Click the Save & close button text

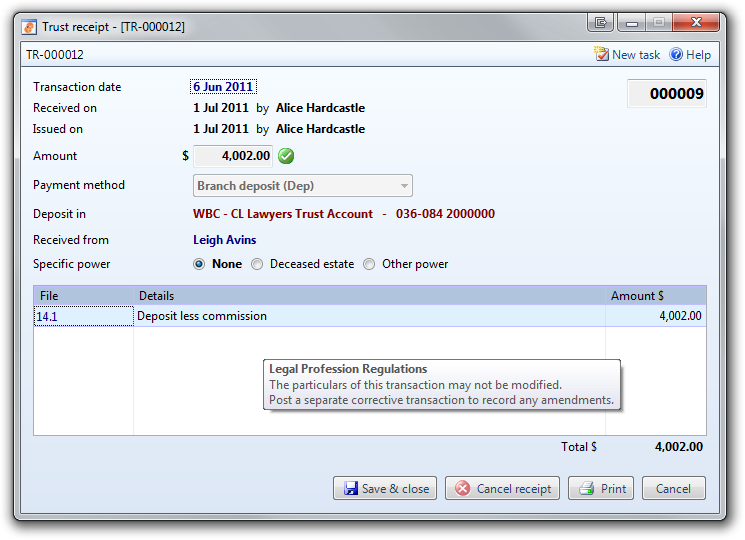click(x=395, y=489)
